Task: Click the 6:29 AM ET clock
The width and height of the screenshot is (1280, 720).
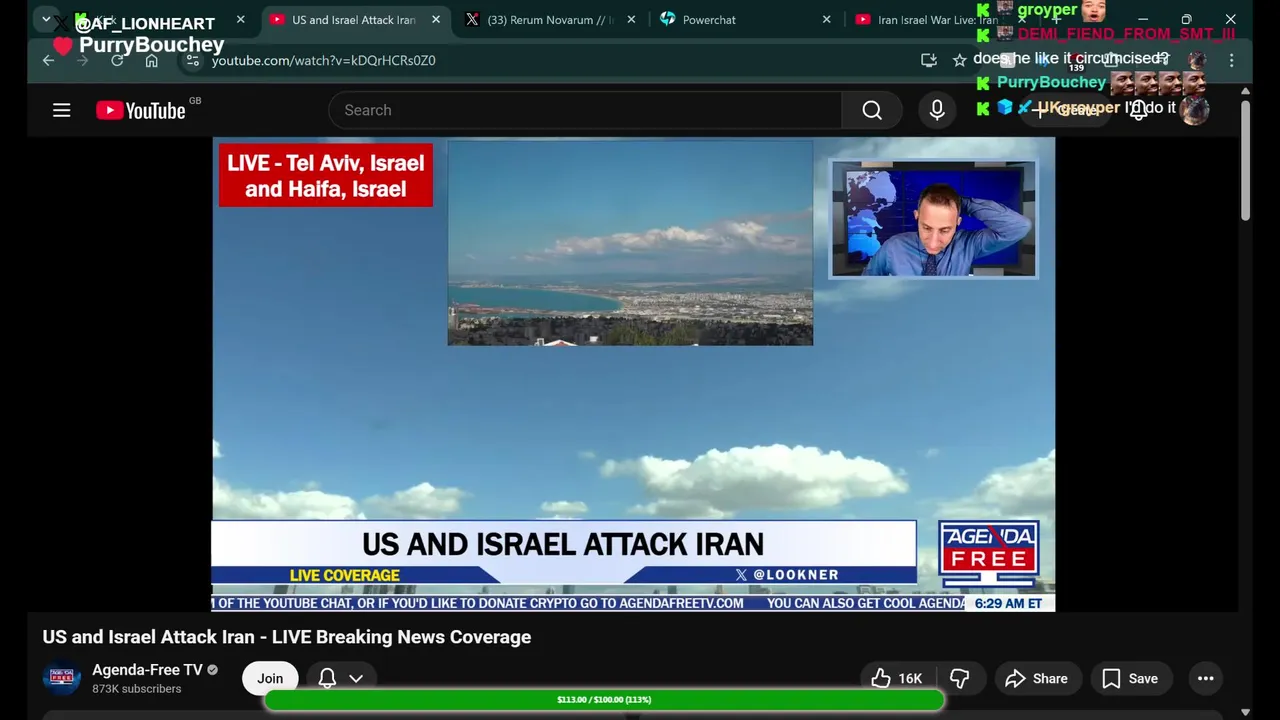Action: (x=1008, y=603)
